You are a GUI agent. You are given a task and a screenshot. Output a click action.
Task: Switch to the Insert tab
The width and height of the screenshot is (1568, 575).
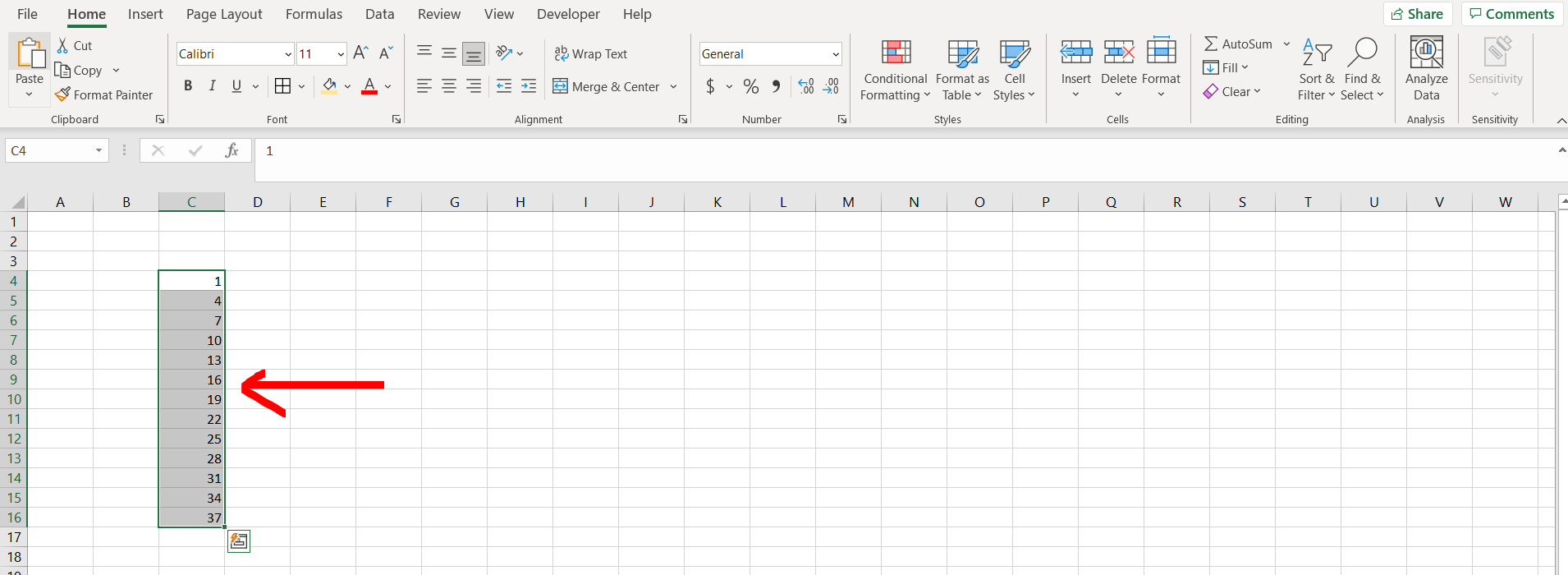tap(145, 14)
